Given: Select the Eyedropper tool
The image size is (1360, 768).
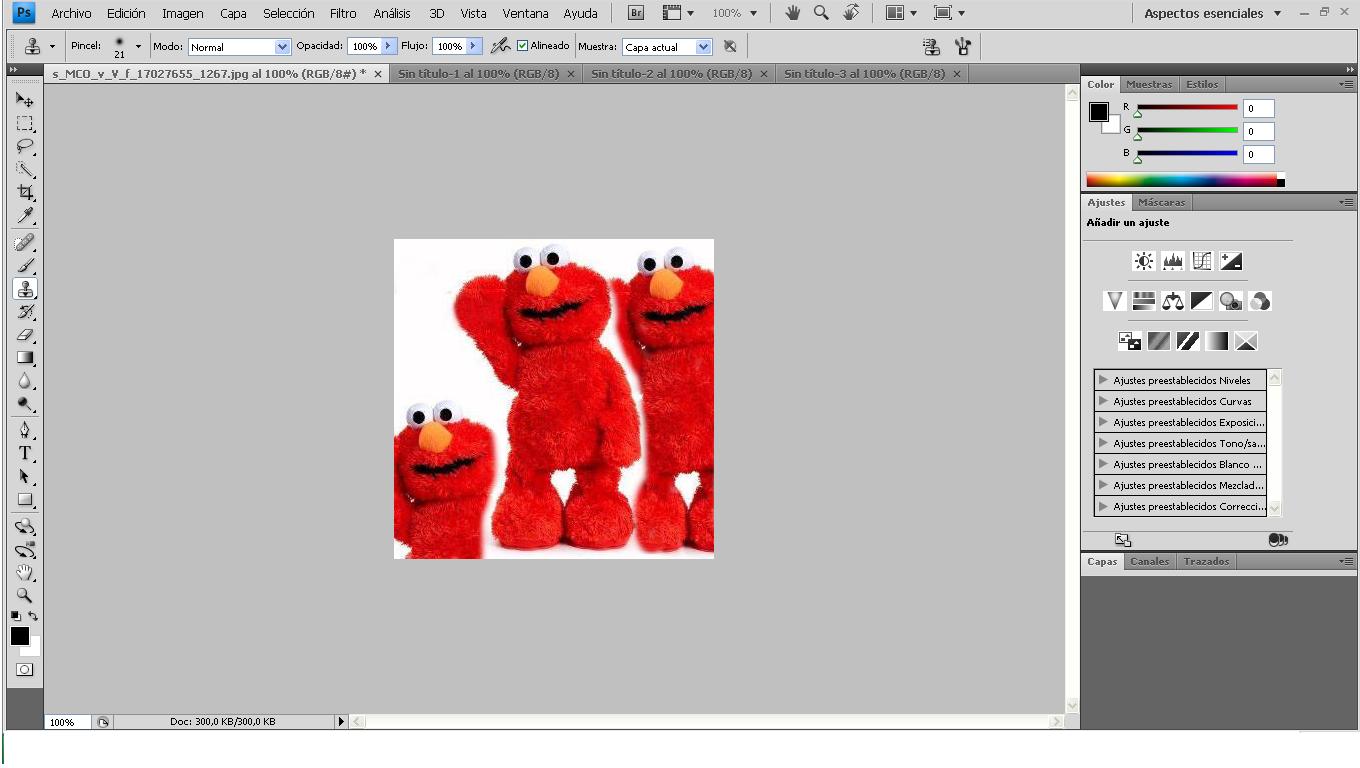Looking at the screenshot, I should pyautogui.click(x=25, y=215).
